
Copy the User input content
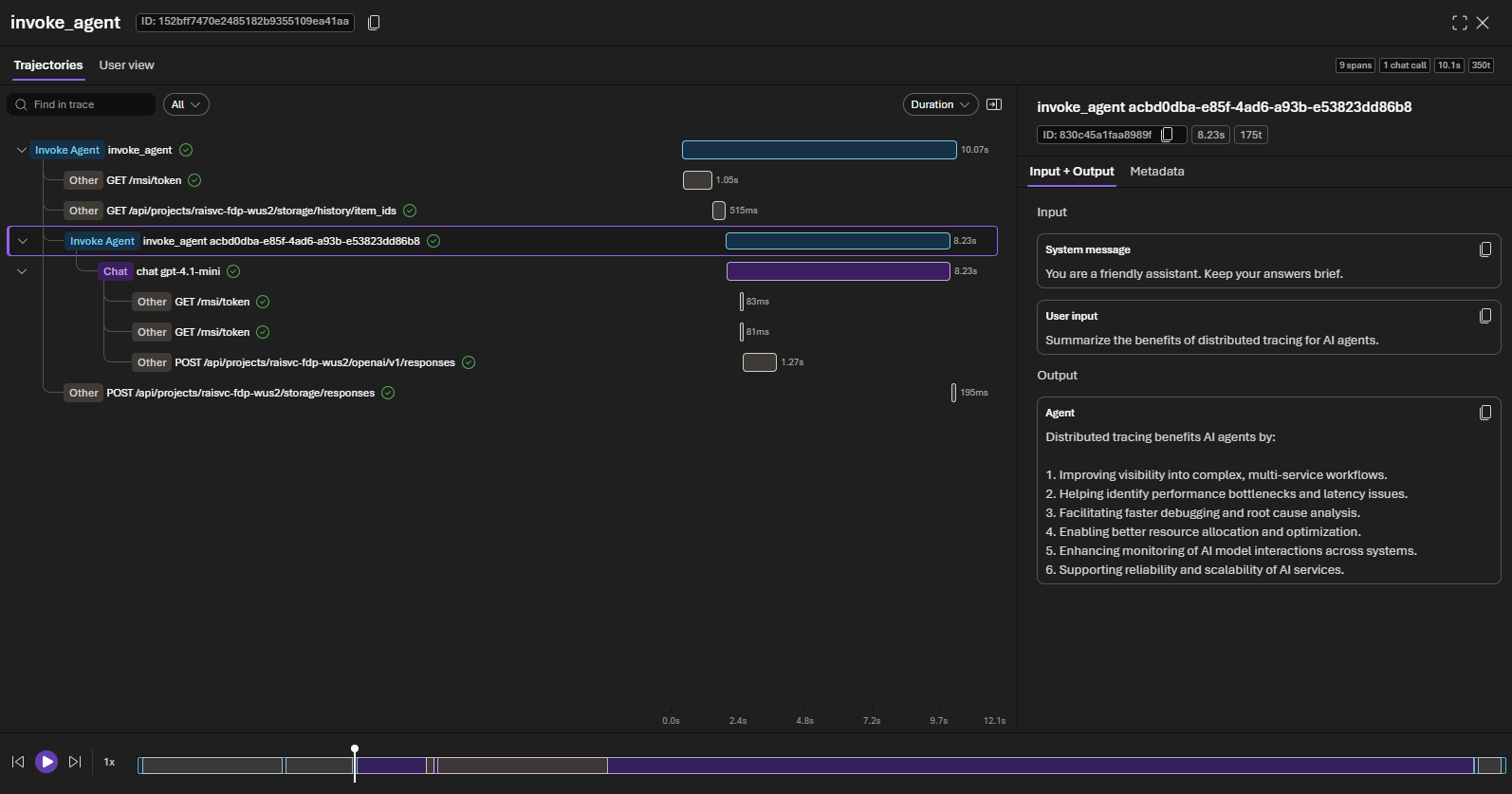click(1485, 316)
